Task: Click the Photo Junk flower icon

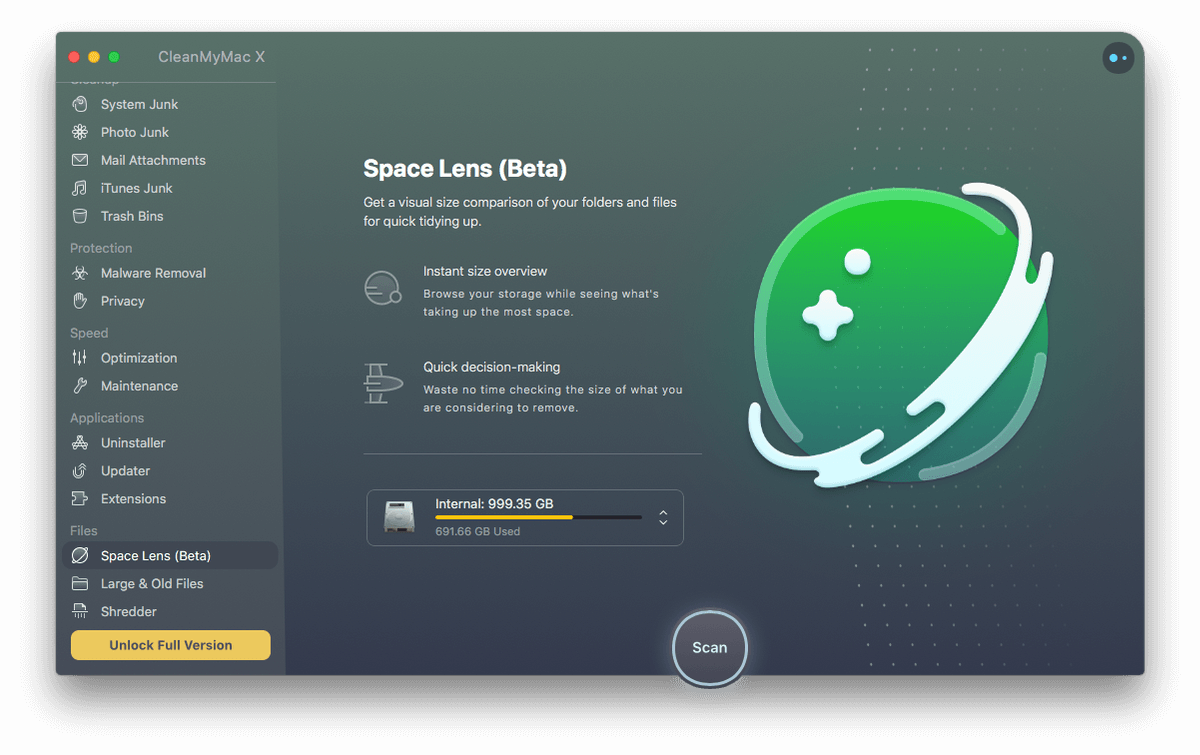Action: click(80, 132)
